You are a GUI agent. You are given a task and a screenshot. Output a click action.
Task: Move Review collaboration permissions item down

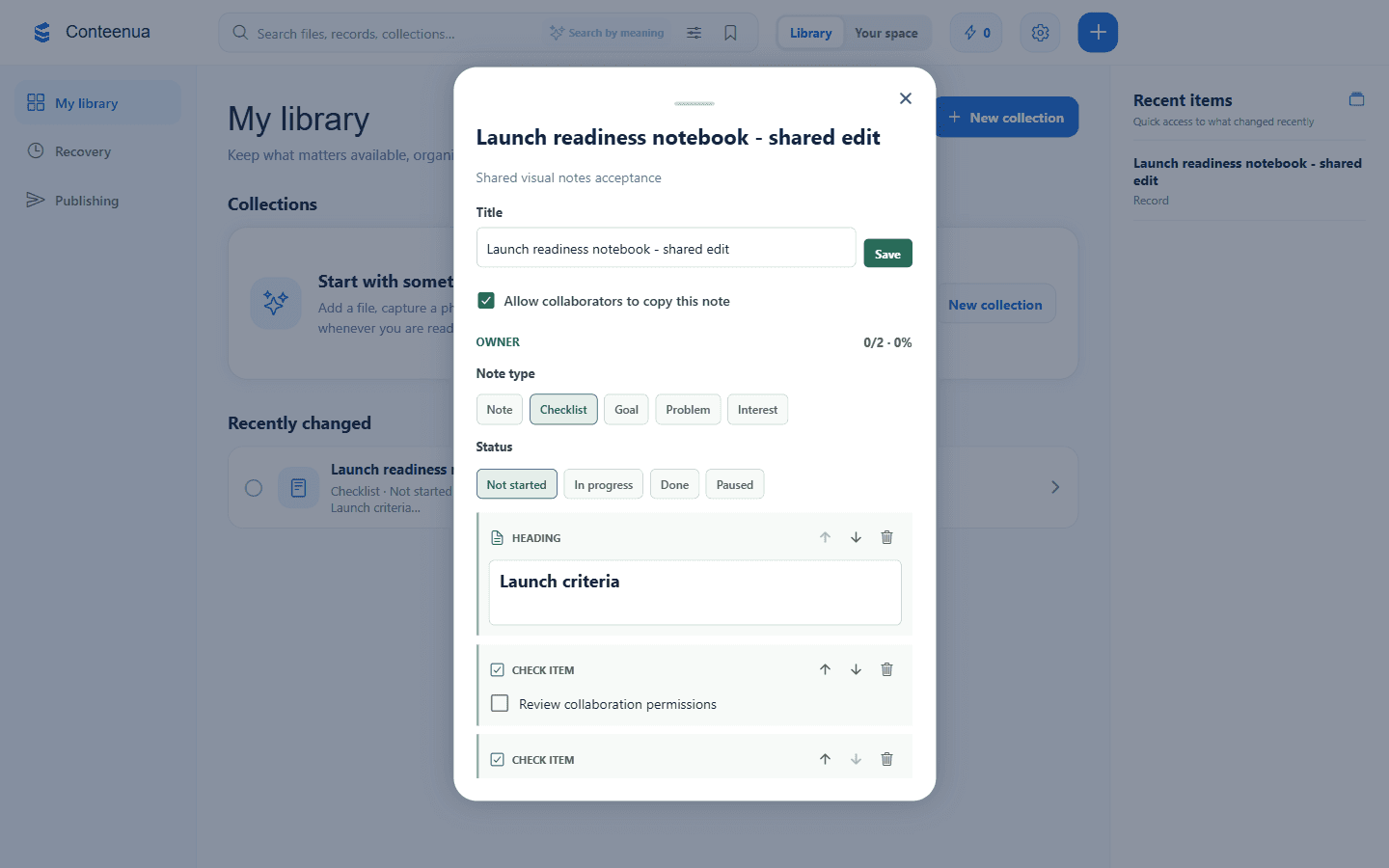tap(856, 669)
